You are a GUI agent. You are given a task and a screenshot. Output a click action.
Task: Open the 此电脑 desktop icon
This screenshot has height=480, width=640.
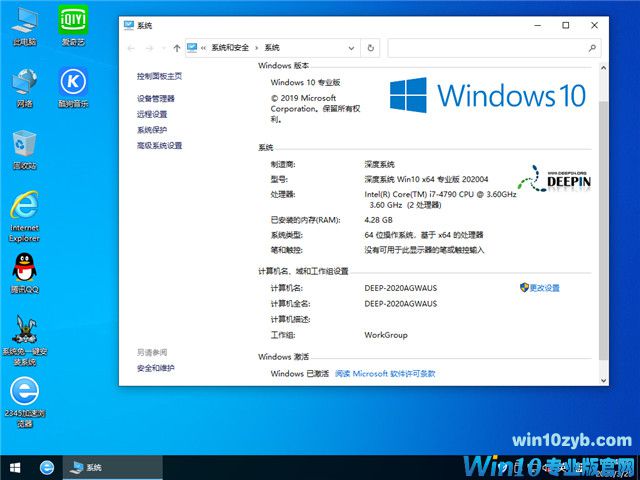click(x=24, y=25)
